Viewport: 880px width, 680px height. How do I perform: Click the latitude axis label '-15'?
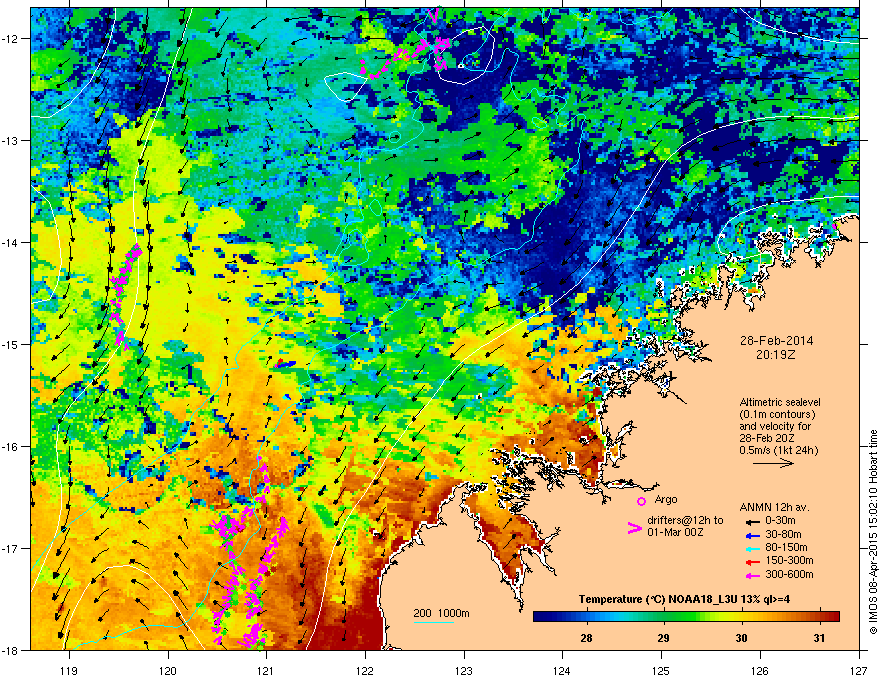tap(11, 344)
